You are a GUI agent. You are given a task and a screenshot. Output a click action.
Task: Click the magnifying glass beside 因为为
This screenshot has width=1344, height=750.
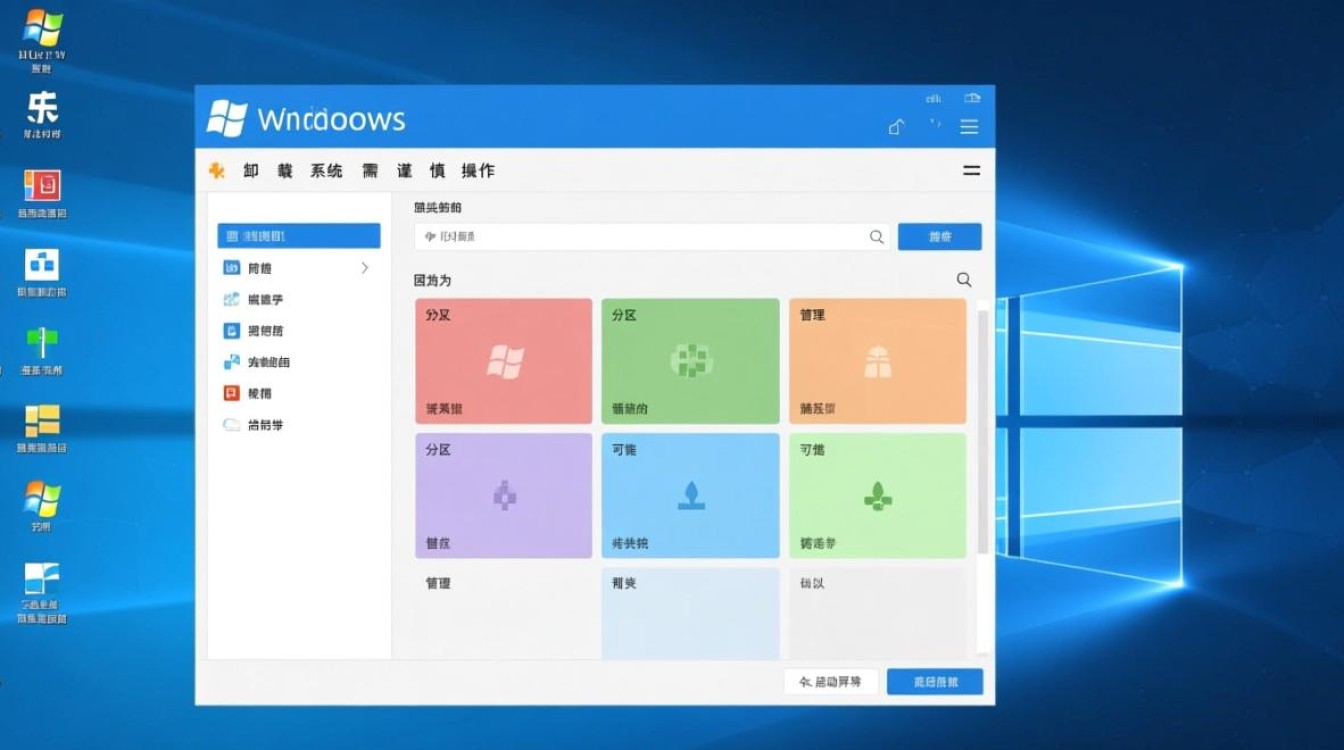coord(963,281)
